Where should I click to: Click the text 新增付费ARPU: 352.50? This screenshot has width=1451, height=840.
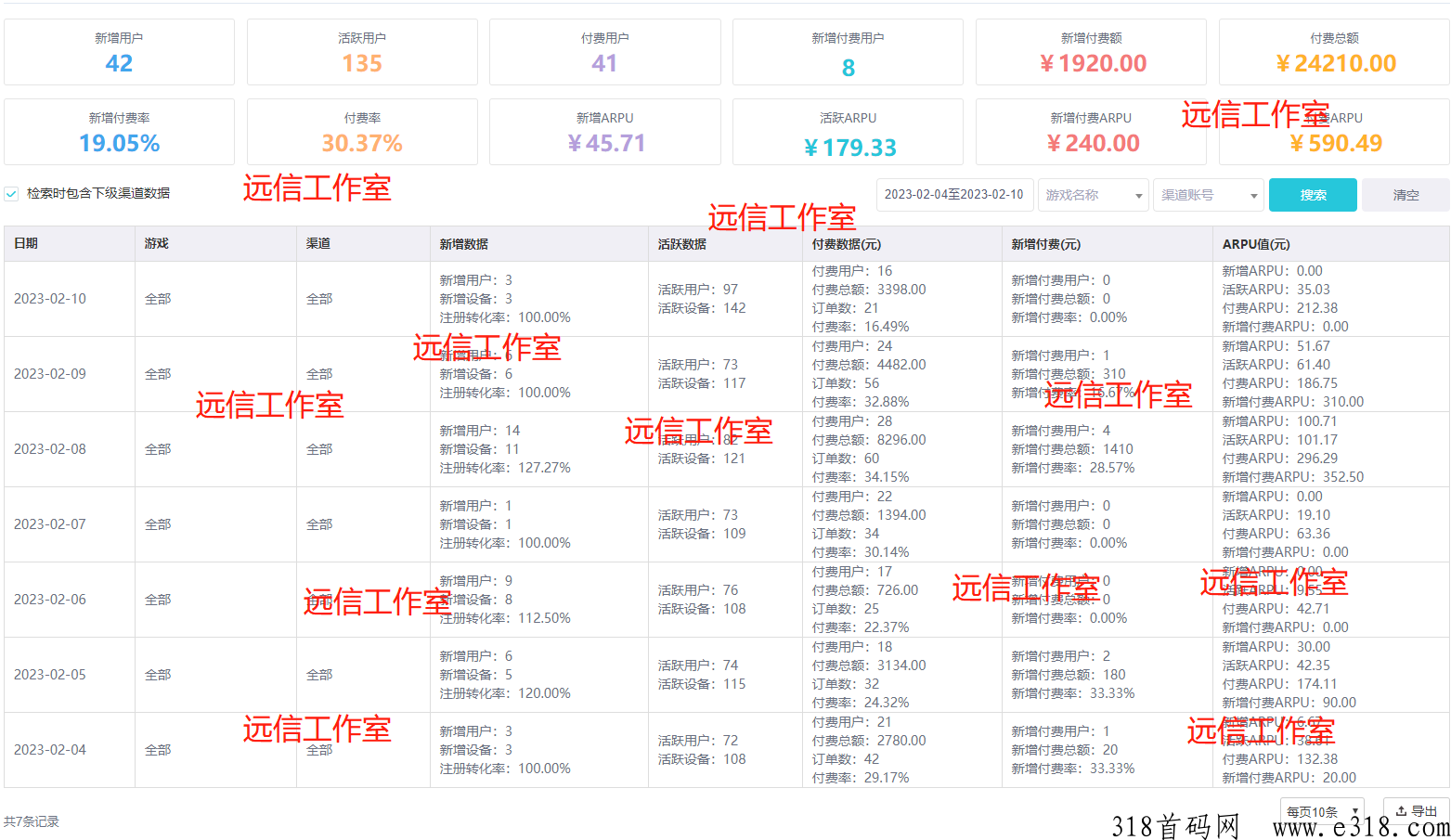point(1293,477)
